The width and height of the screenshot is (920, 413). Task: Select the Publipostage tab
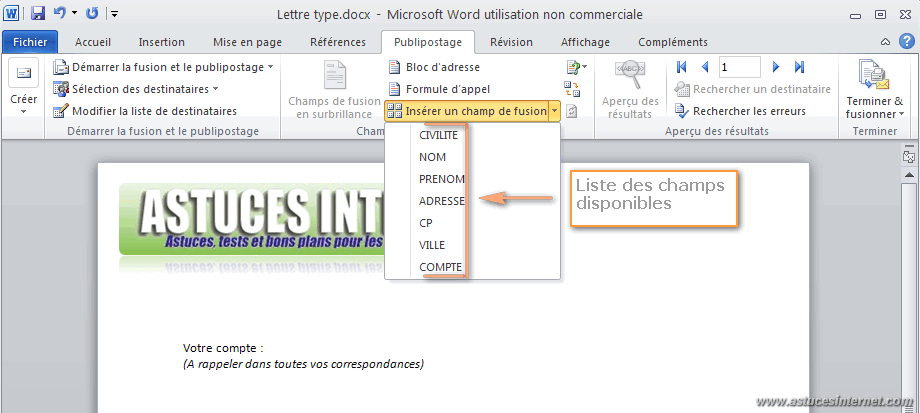point(428,42)
